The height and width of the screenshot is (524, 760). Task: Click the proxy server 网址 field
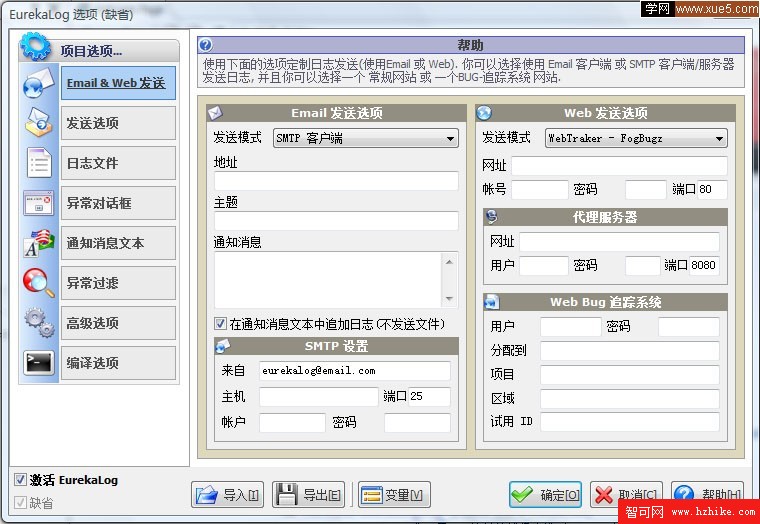coord(619,241)
